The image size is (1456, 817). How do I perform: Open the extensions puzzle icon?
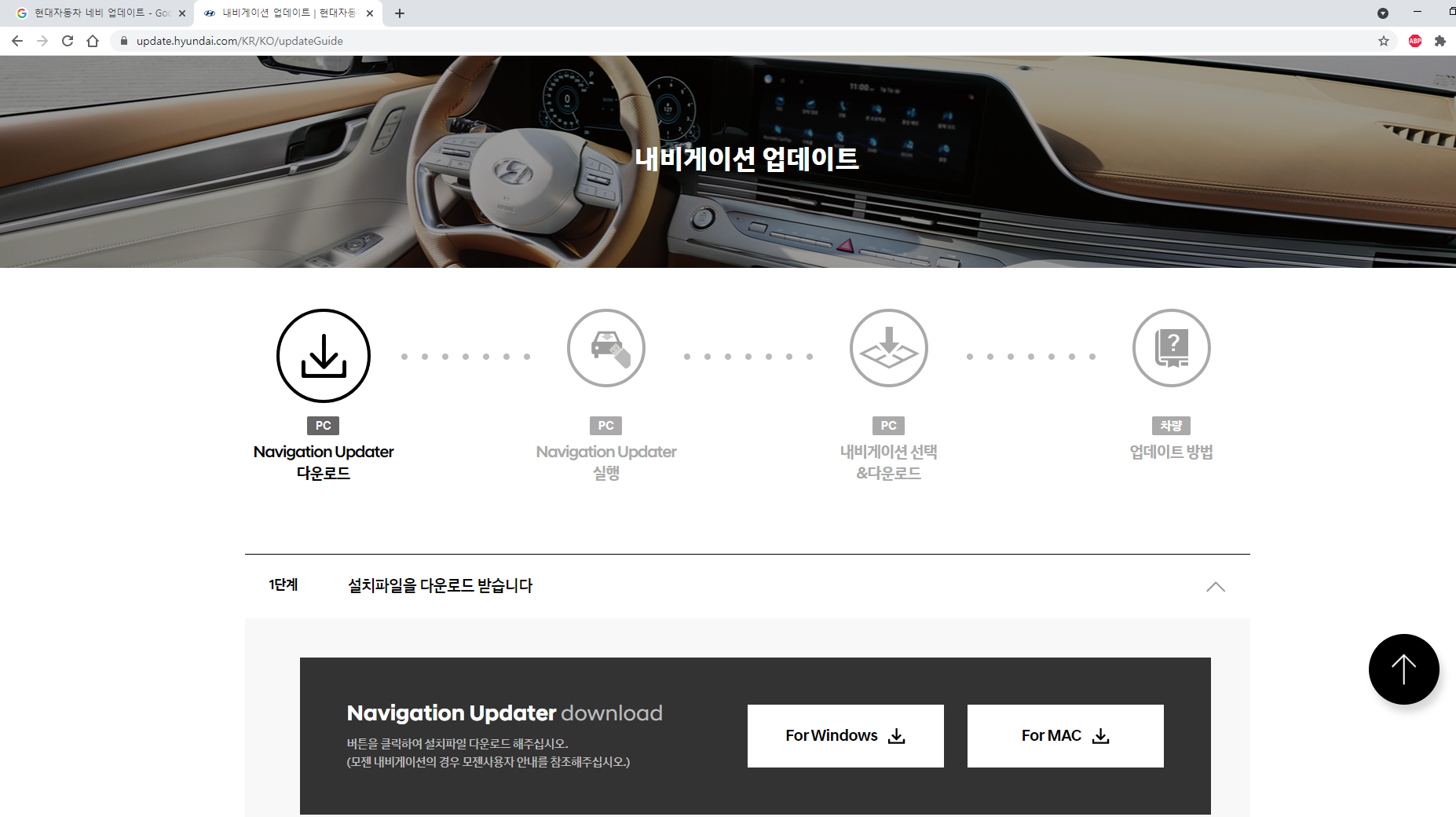pyautogui.click(x=1440, y=41)
